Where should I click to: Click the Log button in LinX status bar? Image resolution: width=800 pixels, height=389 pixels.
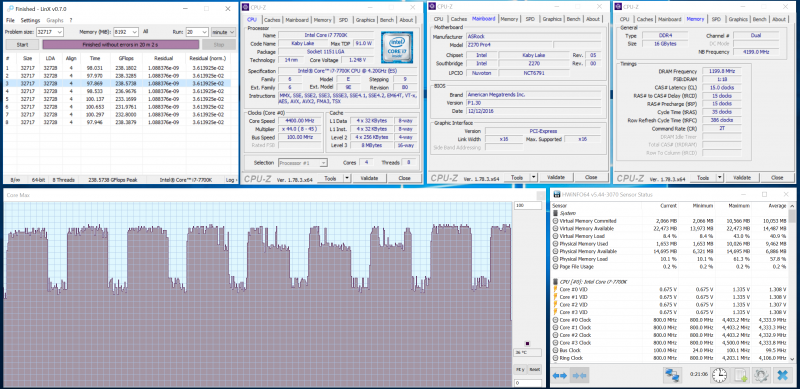point(231,180)
